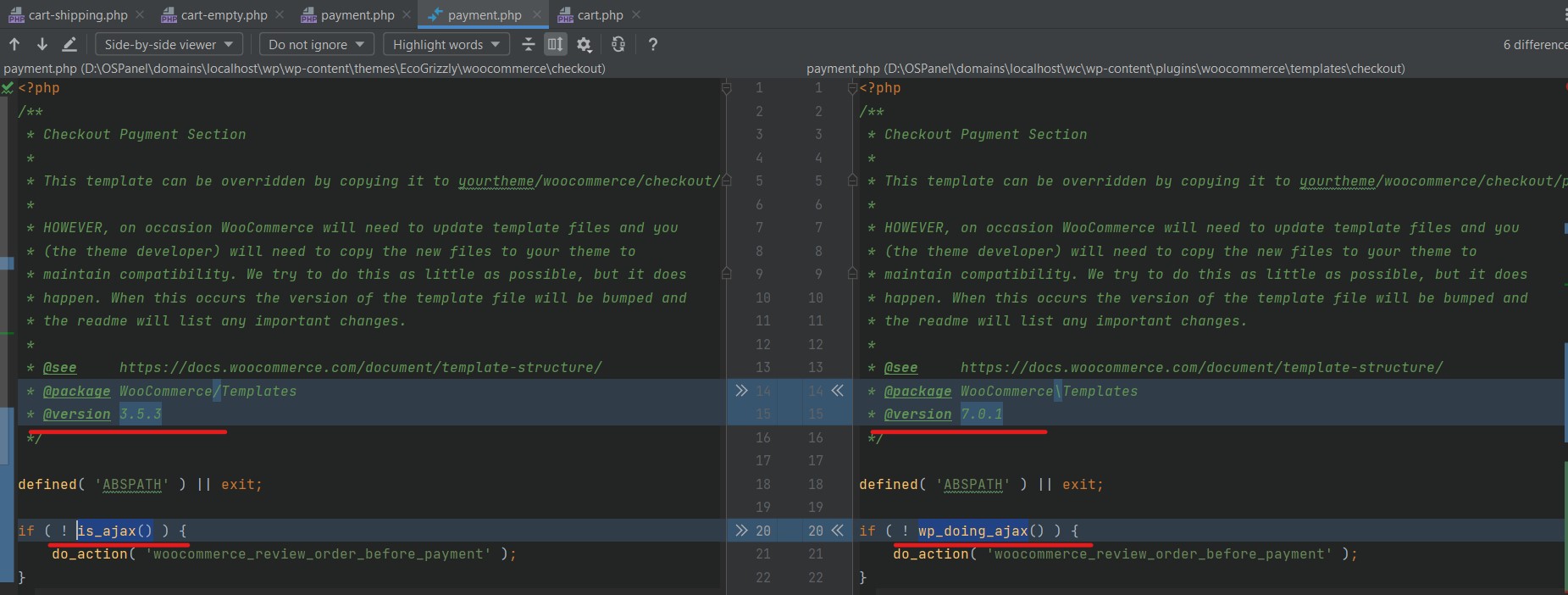Collapse left pane fold marker at line 9
Image resolution: width=1568 pixels, height=595 pixels.
726,274
